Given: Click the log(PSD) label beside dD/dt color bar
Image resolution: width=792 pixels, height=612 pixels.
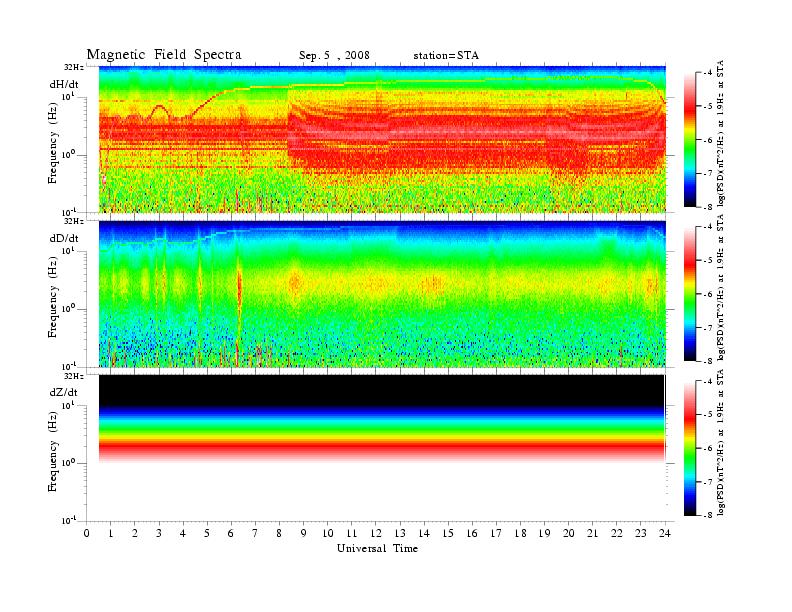Looking at the screenshot, I should (x=721, y=288).
